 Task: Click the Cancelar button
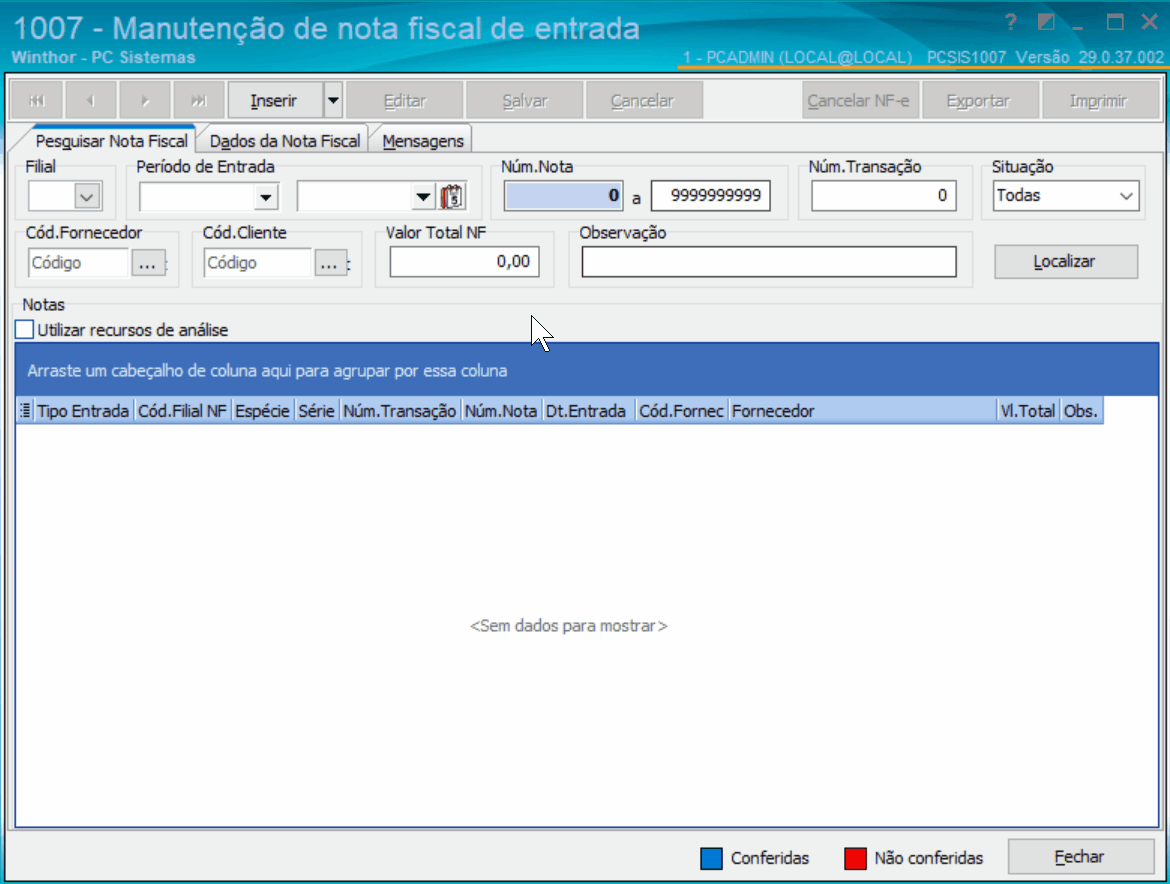click(644, 101)
